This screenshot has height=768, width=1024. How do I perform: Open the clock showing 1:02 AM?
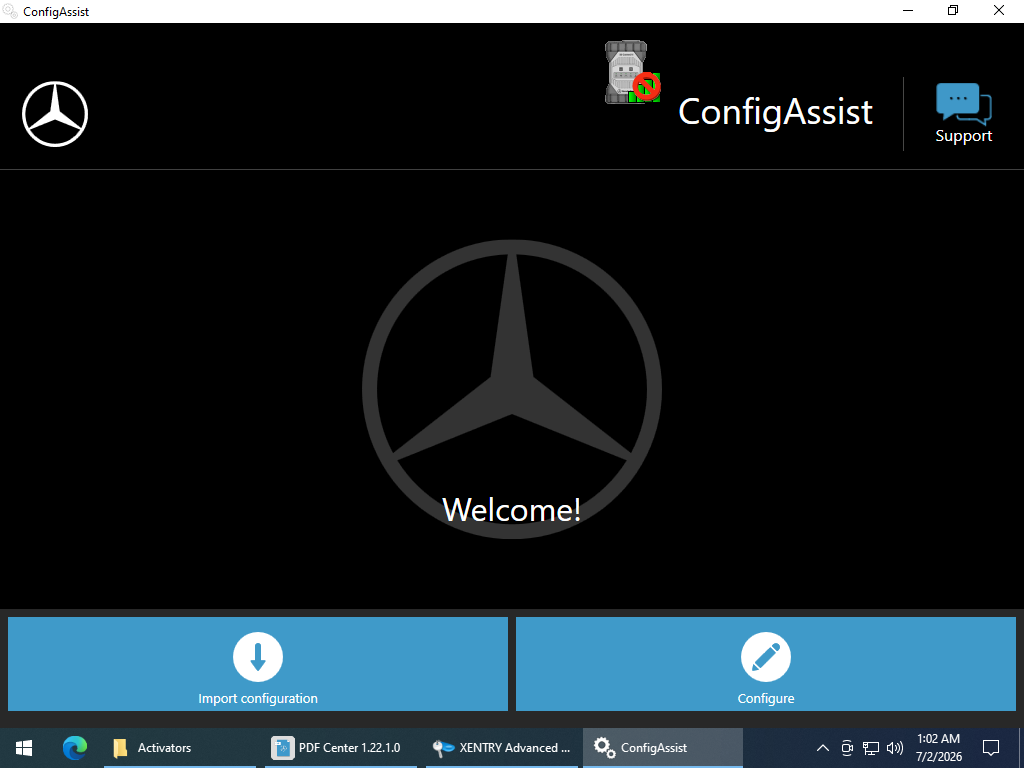[x=938, y=748]
